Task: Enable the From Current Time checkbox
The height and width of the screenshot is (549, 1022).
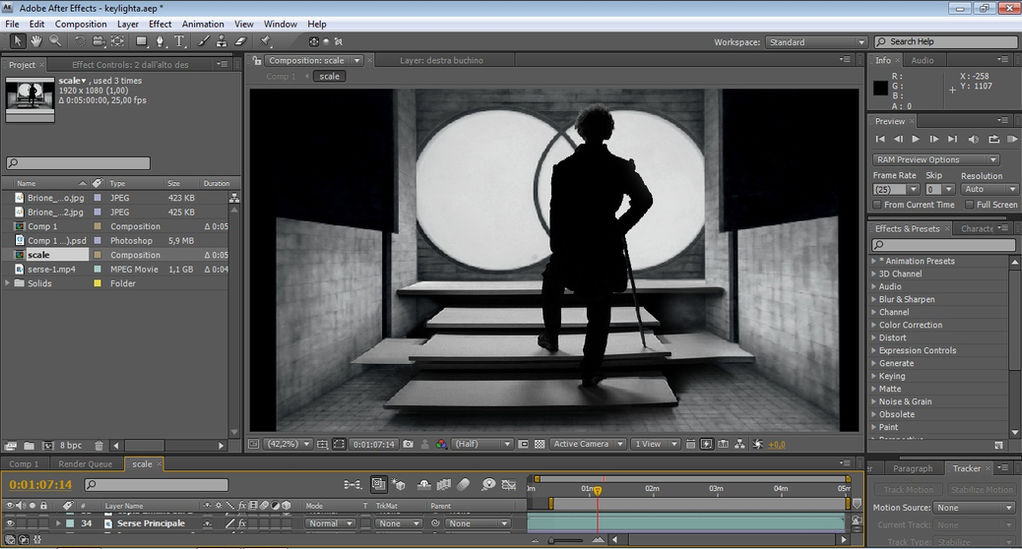Action: (877, 205)
